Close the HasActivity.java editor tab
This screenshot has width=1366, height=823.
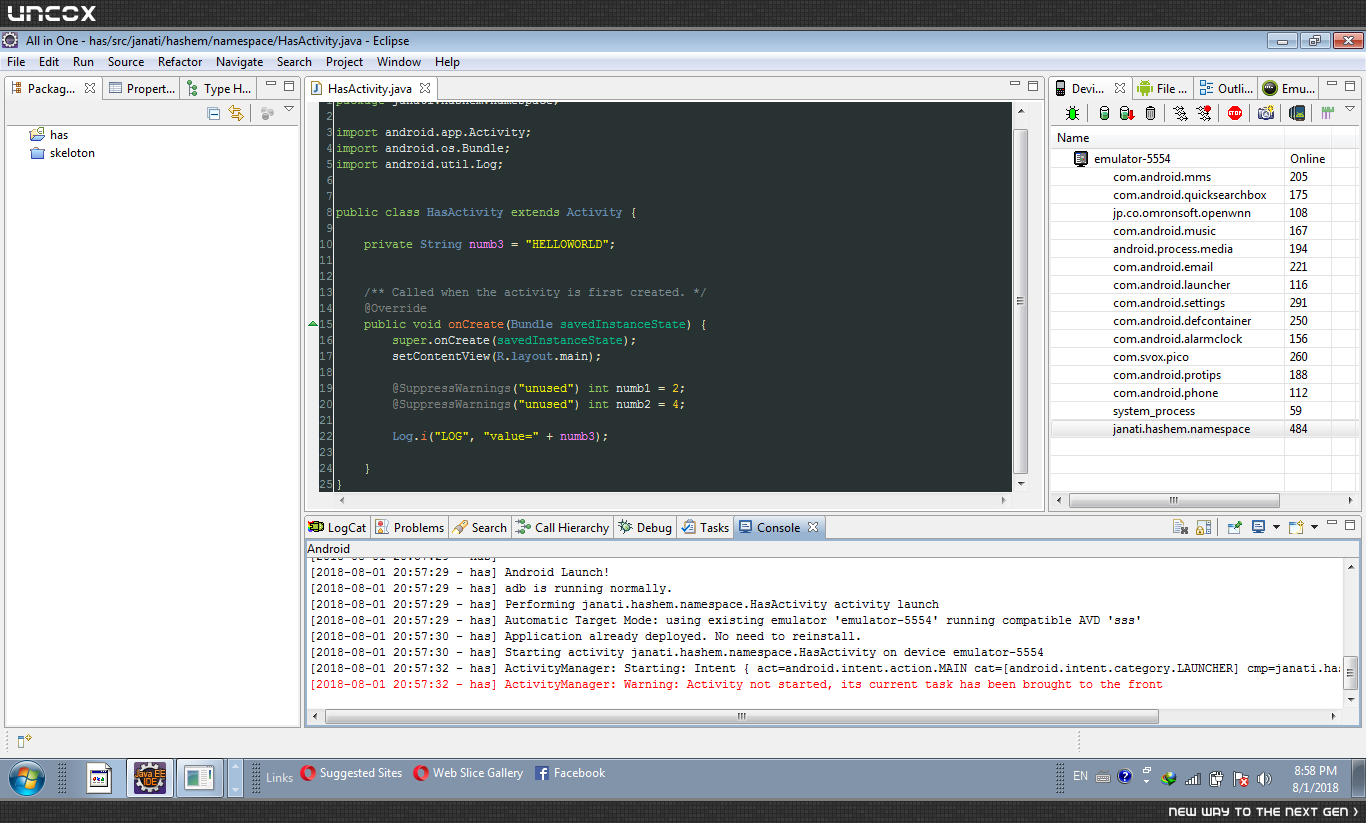pos(425,88)
